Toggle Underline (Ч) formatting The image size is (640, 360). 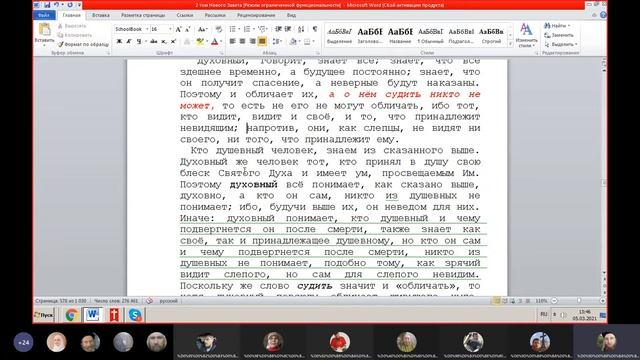click(x=139, y=41)
